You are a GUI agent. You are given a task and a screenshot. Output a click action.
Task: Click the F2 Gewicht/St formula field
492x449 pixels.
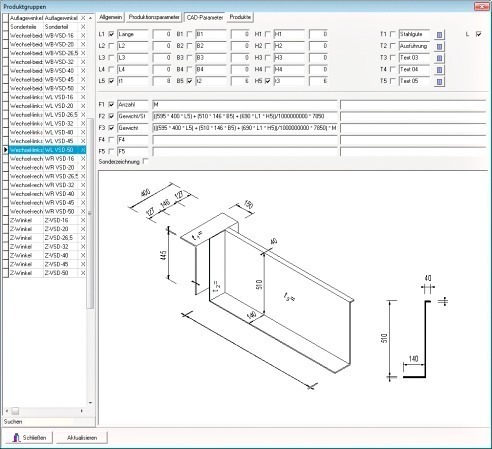point(245,116)
